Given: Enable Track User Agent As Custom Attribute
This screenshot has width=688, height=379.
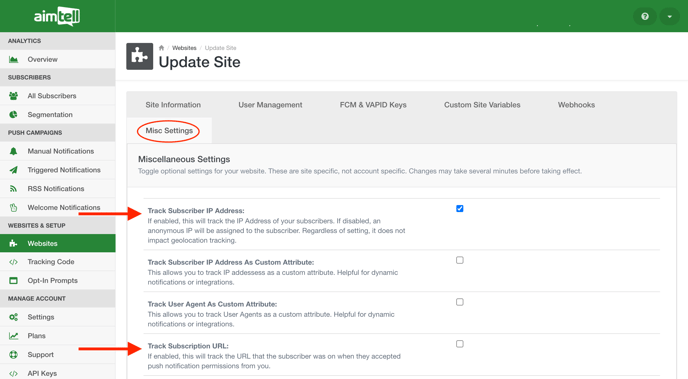Looking at the screenshot, I should pos(459,302).
